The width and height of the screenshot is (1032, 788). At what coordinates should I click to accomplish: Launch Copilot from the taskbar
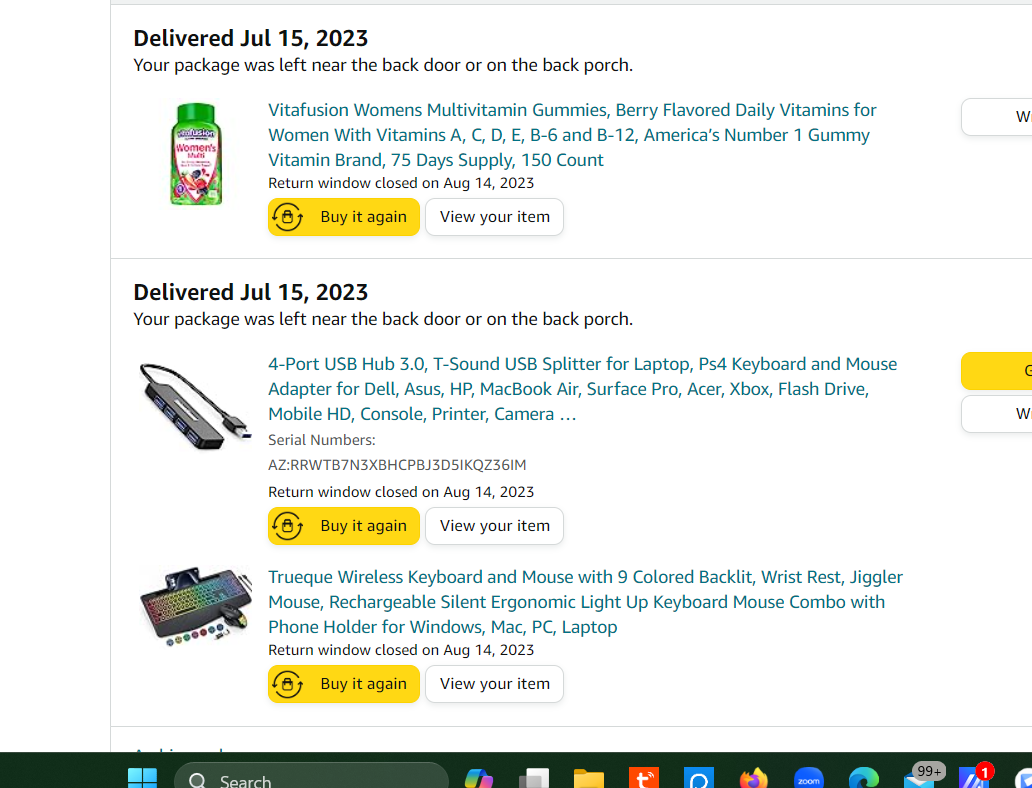click(x=478, y=777)
